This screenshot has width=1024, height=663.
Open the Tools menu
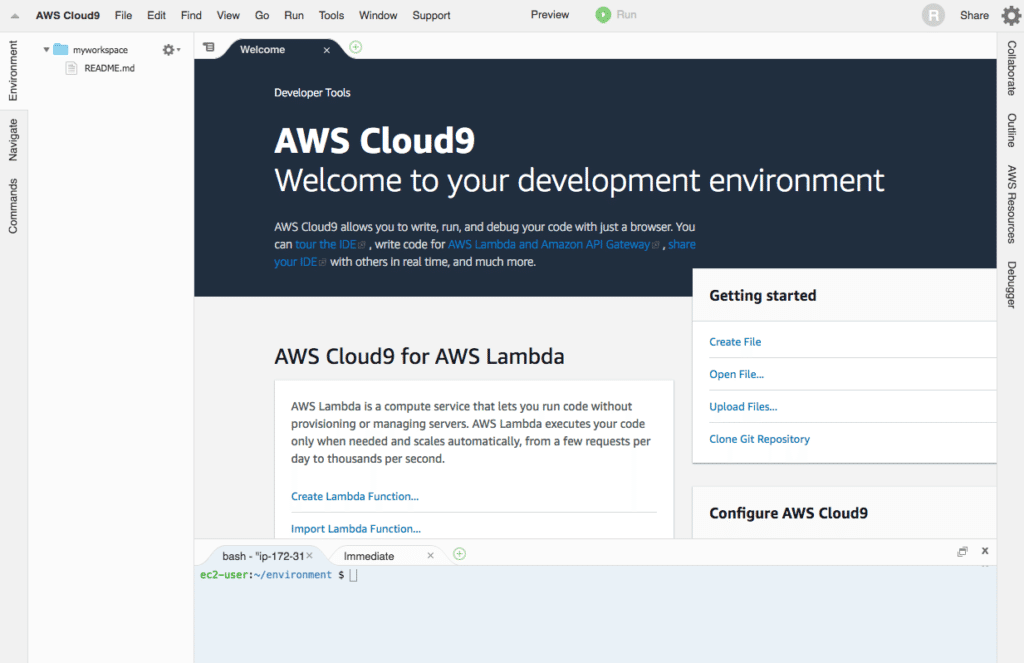pyautogui.click(x=331, y=15)
